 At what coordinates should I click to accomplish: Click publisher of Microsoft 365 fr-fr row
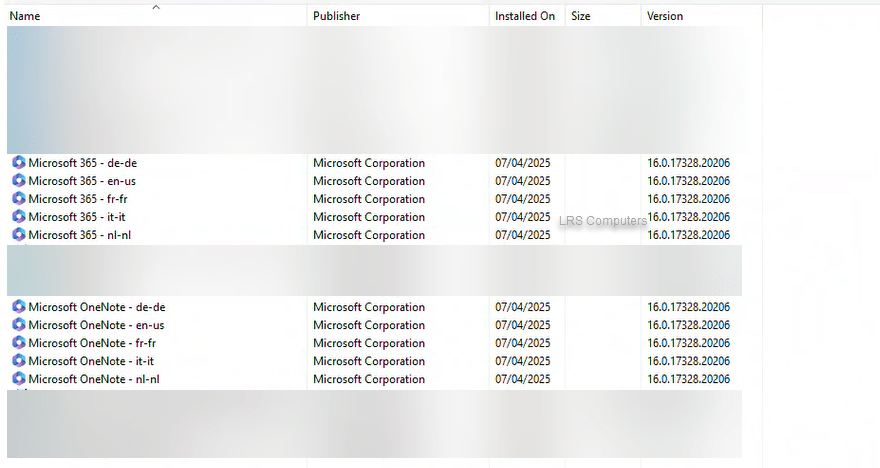click(x=368, y=199)
